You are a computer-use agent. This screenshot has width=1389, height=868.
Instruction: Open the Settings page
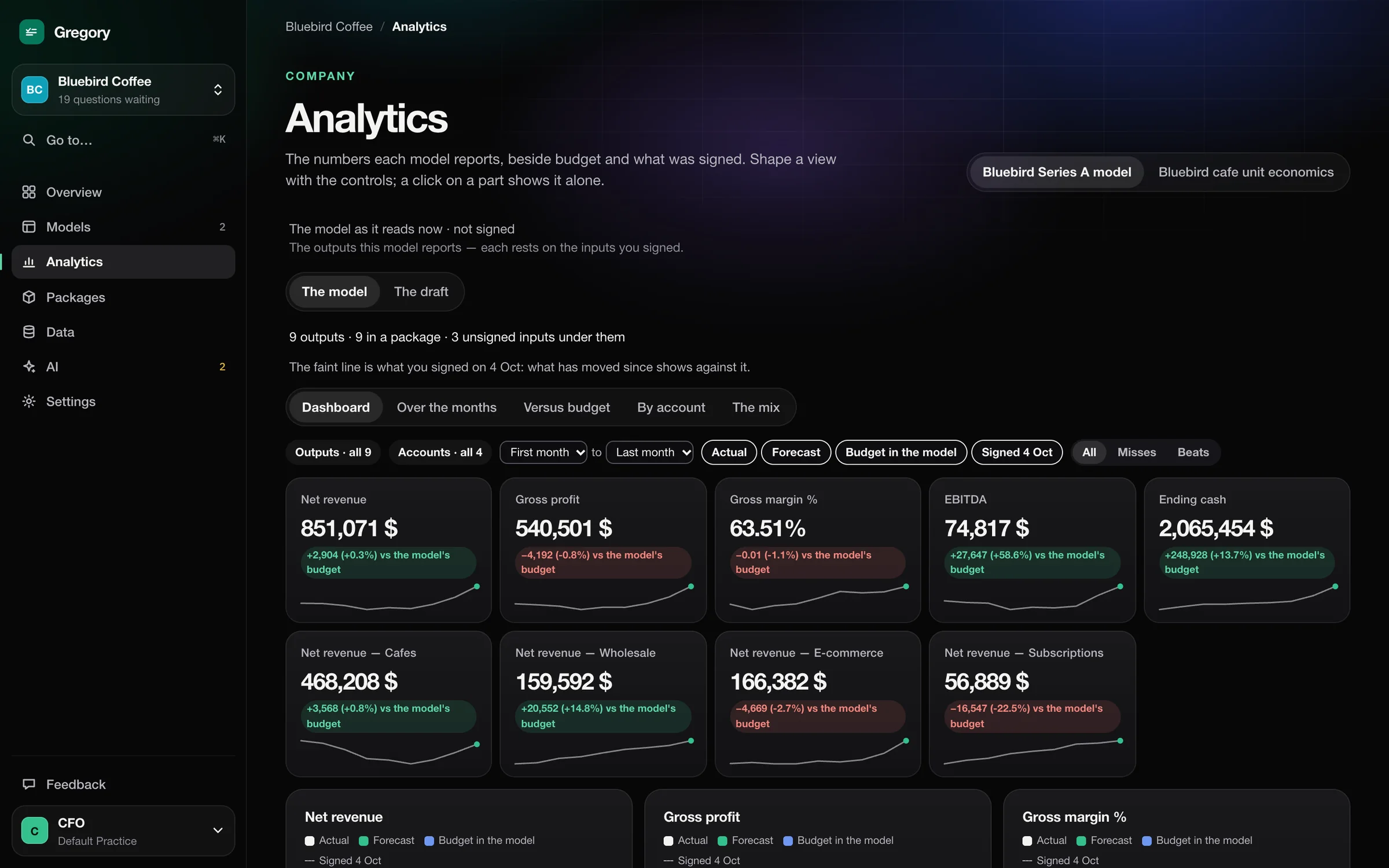pos(123,402)
